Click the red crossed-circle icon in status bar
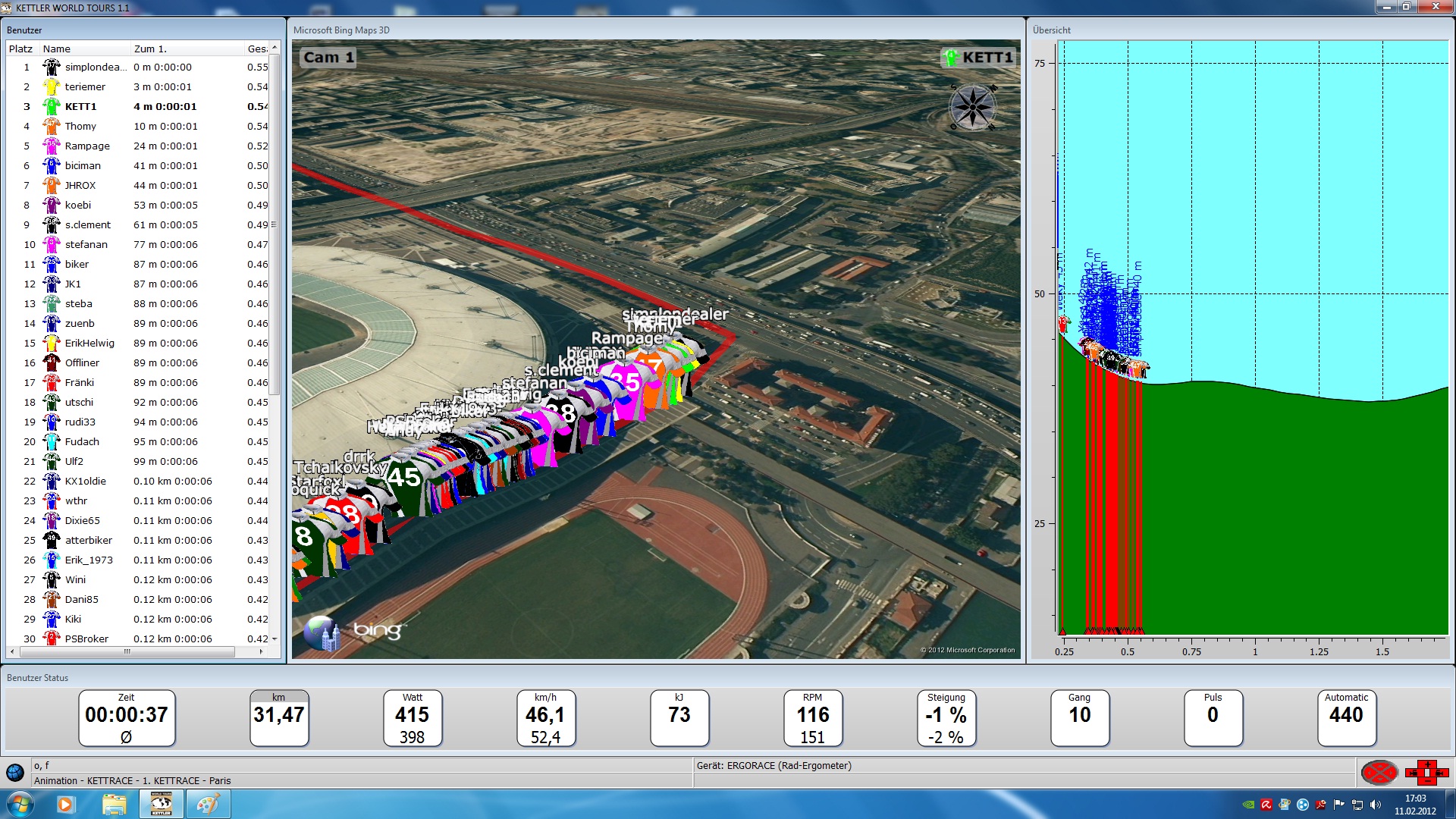 click(x=1379, y=773)
